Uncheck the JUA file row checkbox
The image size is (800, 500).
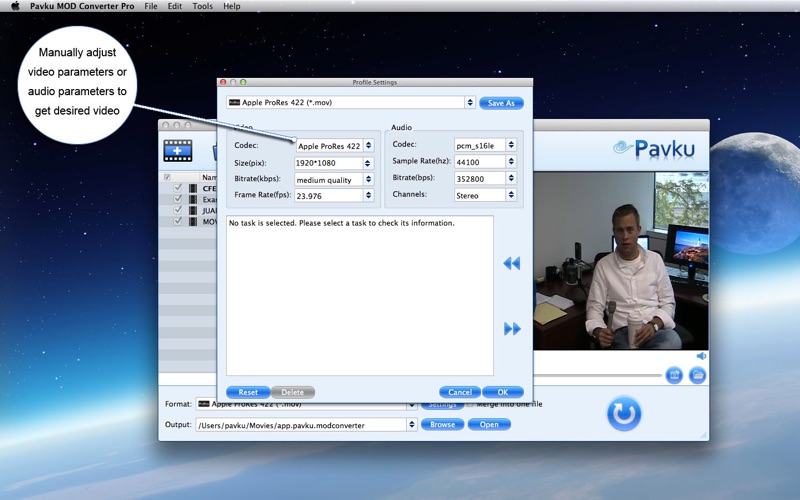click(x=178, y=210)
